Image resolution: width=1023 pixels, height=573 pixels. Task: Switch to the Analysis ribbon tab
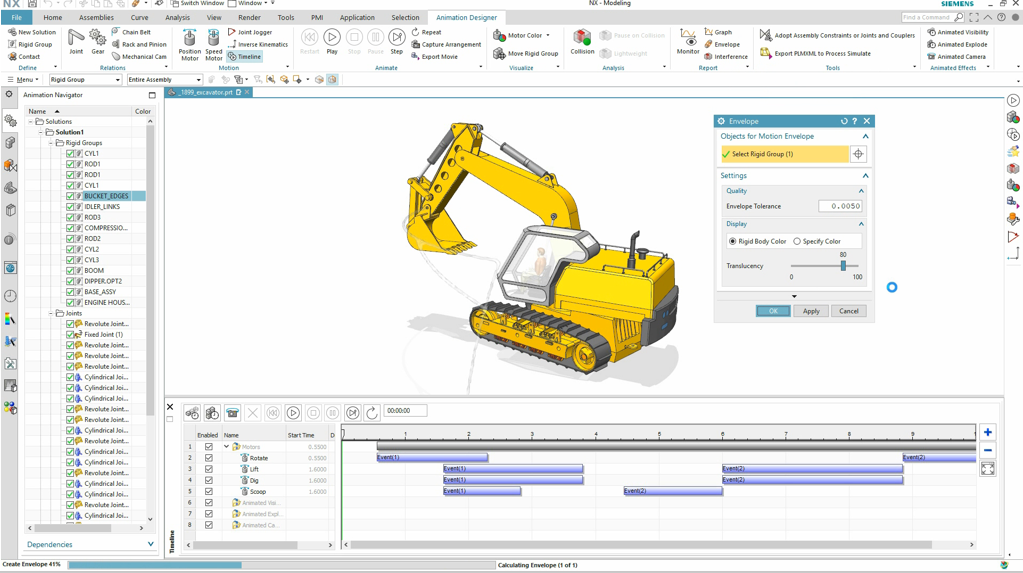[177, 17]
